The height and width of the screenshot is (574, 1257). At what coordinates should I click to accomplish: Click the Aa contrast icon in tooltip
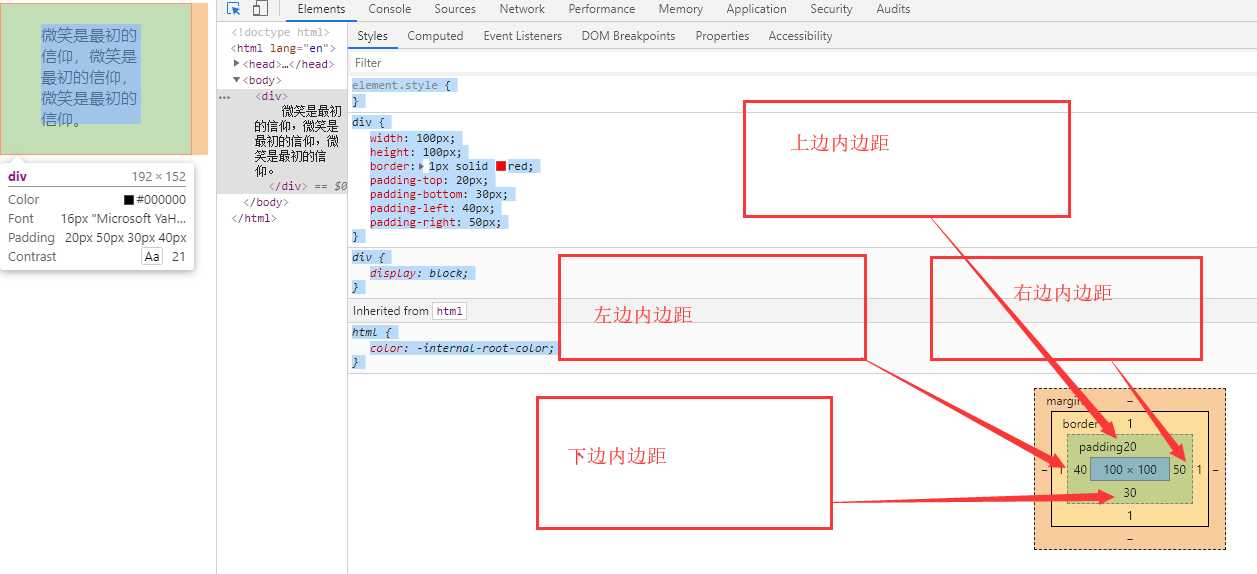pos(152,257)
